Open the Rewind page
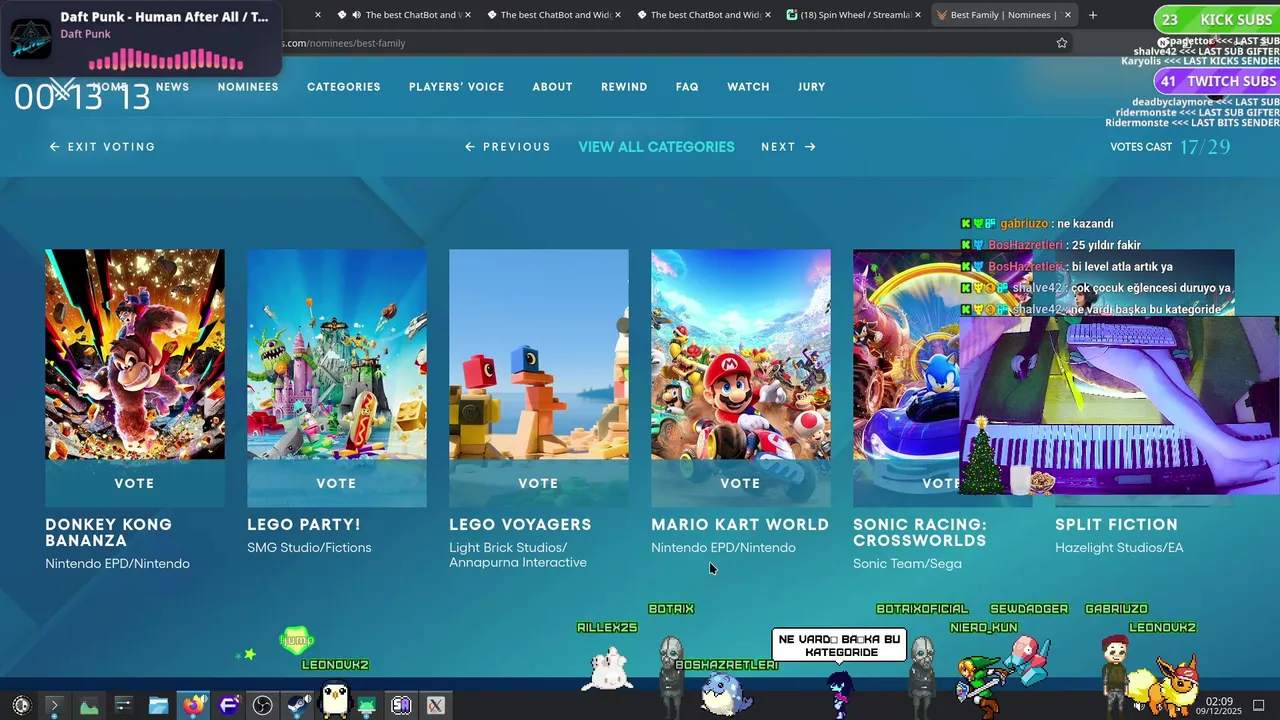Viewport: 1280px width, 720px height. click(624, 87)
